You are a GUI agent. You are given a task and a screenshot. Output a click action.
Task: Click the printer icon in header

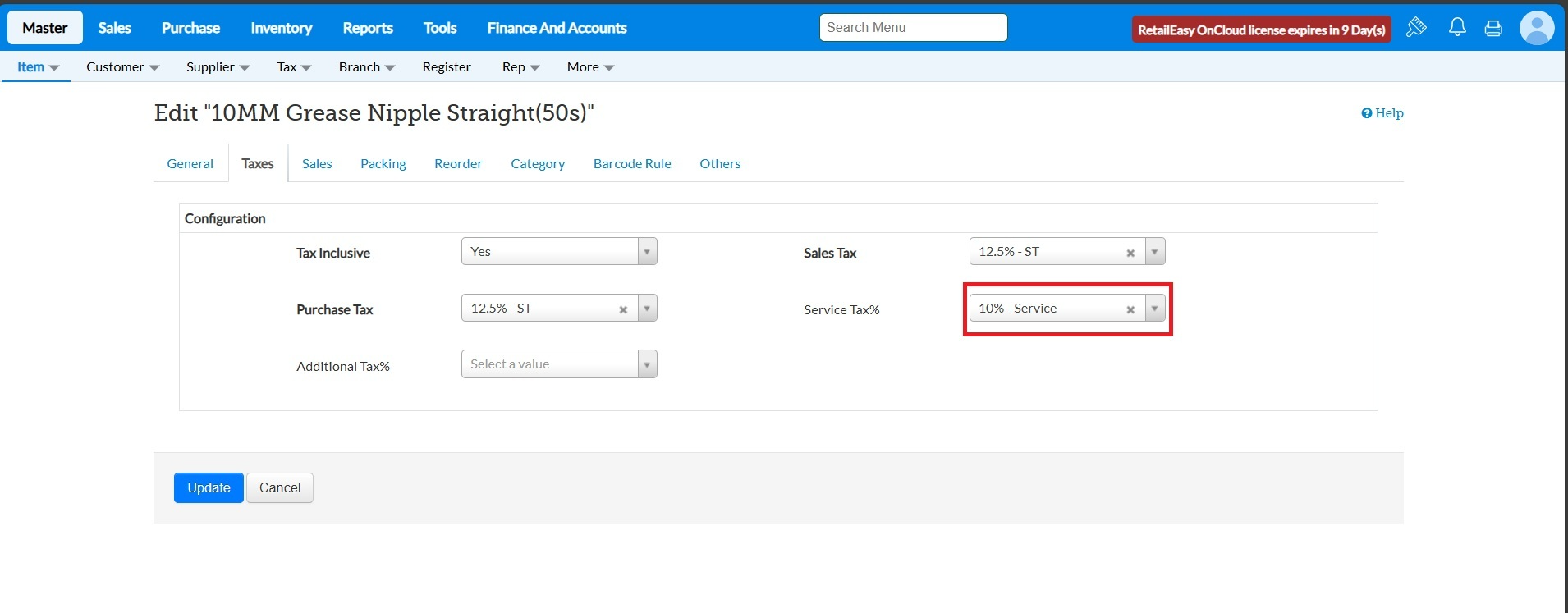click(x=1493, y=29)
